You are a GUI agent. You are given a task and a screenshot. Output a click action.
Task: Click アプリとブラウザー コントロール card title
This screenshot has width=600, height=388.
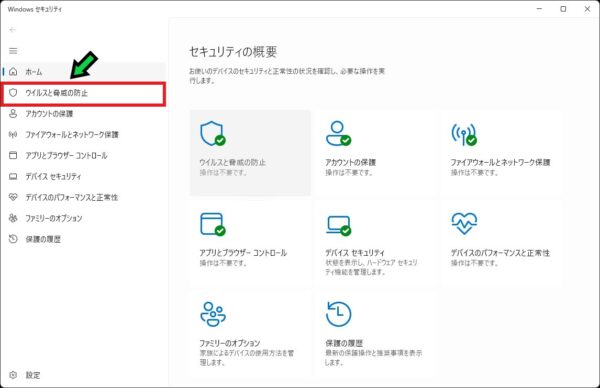tap(243, 253)
